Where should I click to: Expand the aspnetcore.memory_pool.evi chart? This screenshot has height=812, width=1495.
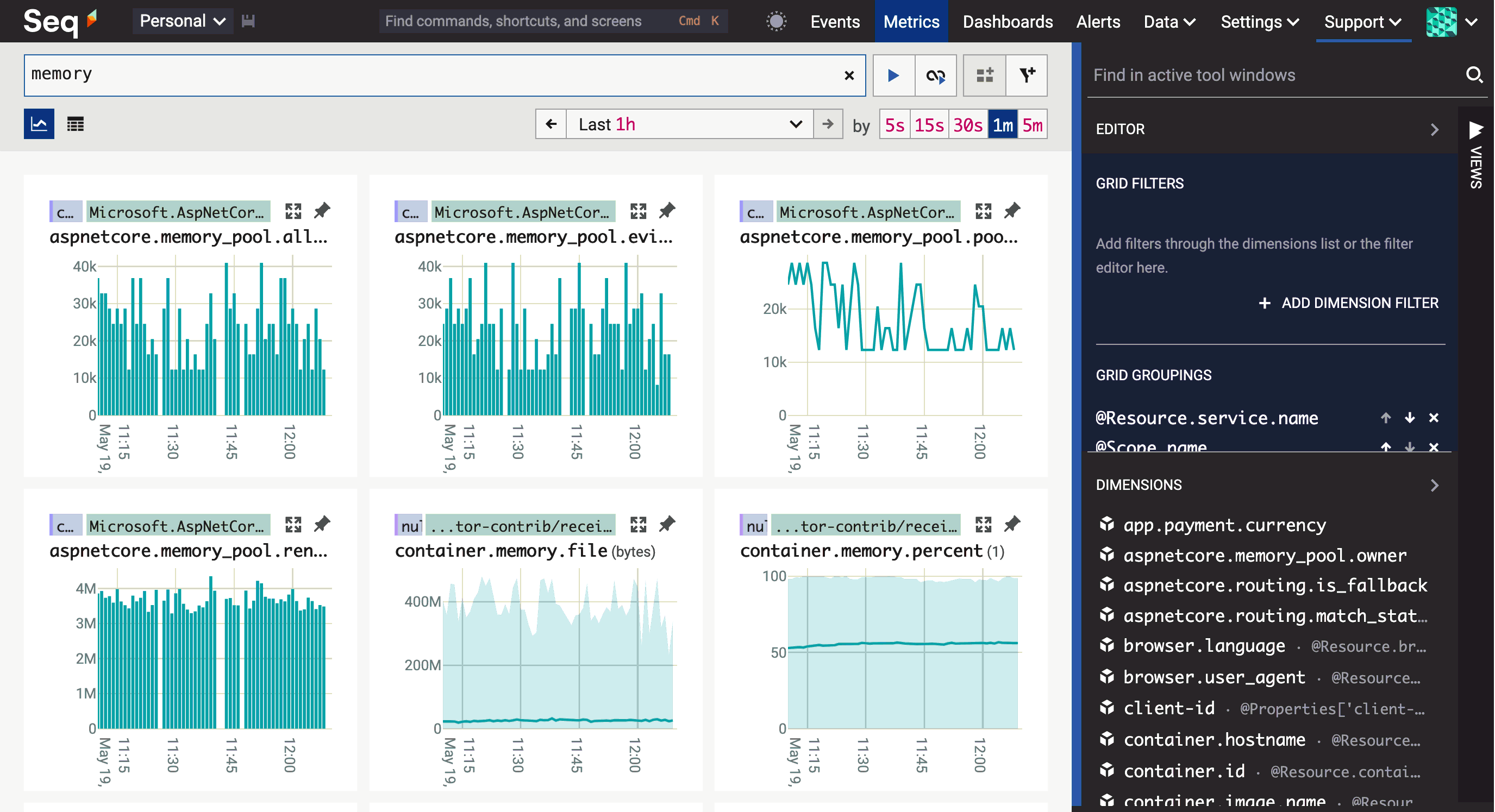point(639,211)
